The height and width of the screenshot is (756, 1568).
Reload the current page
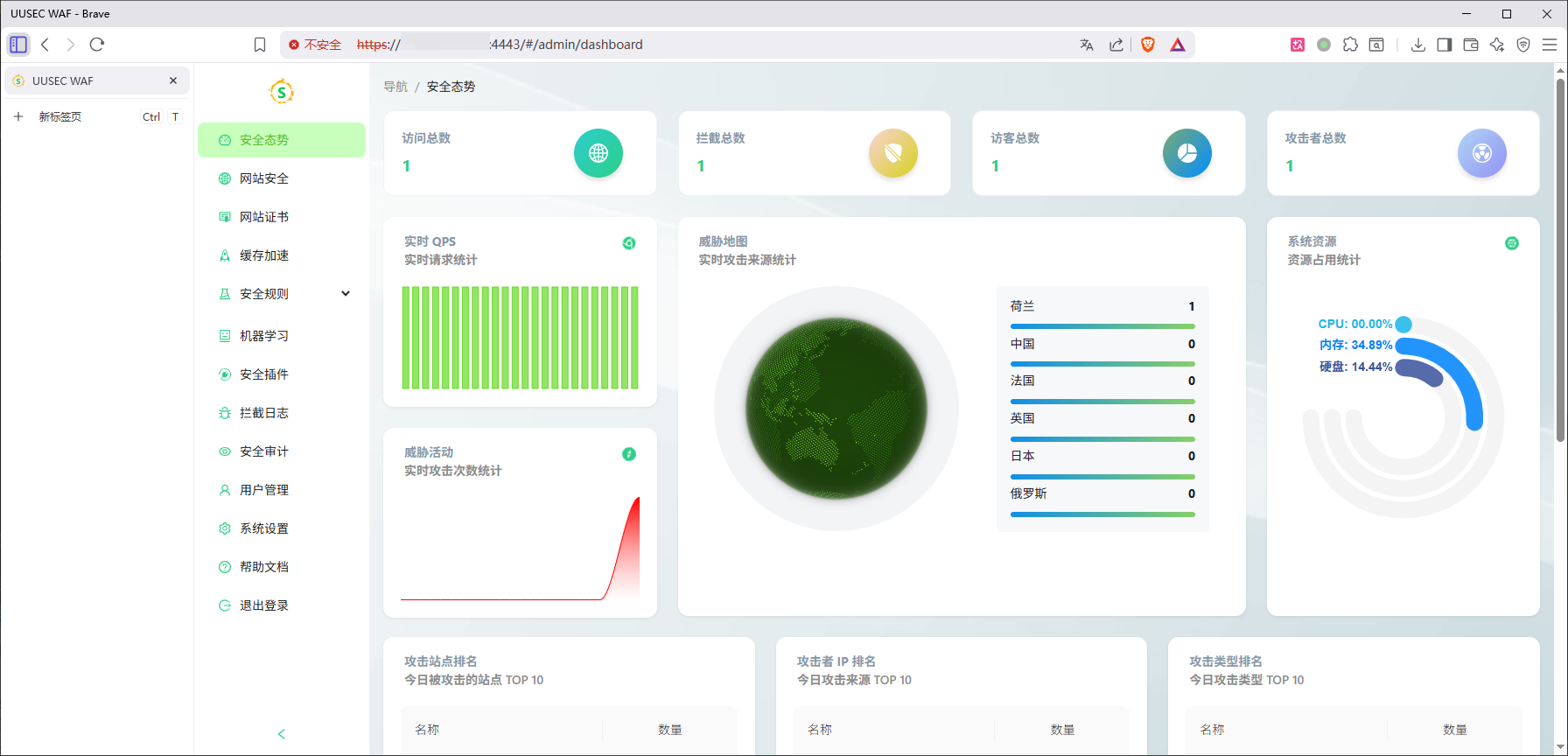coord(97,45)
